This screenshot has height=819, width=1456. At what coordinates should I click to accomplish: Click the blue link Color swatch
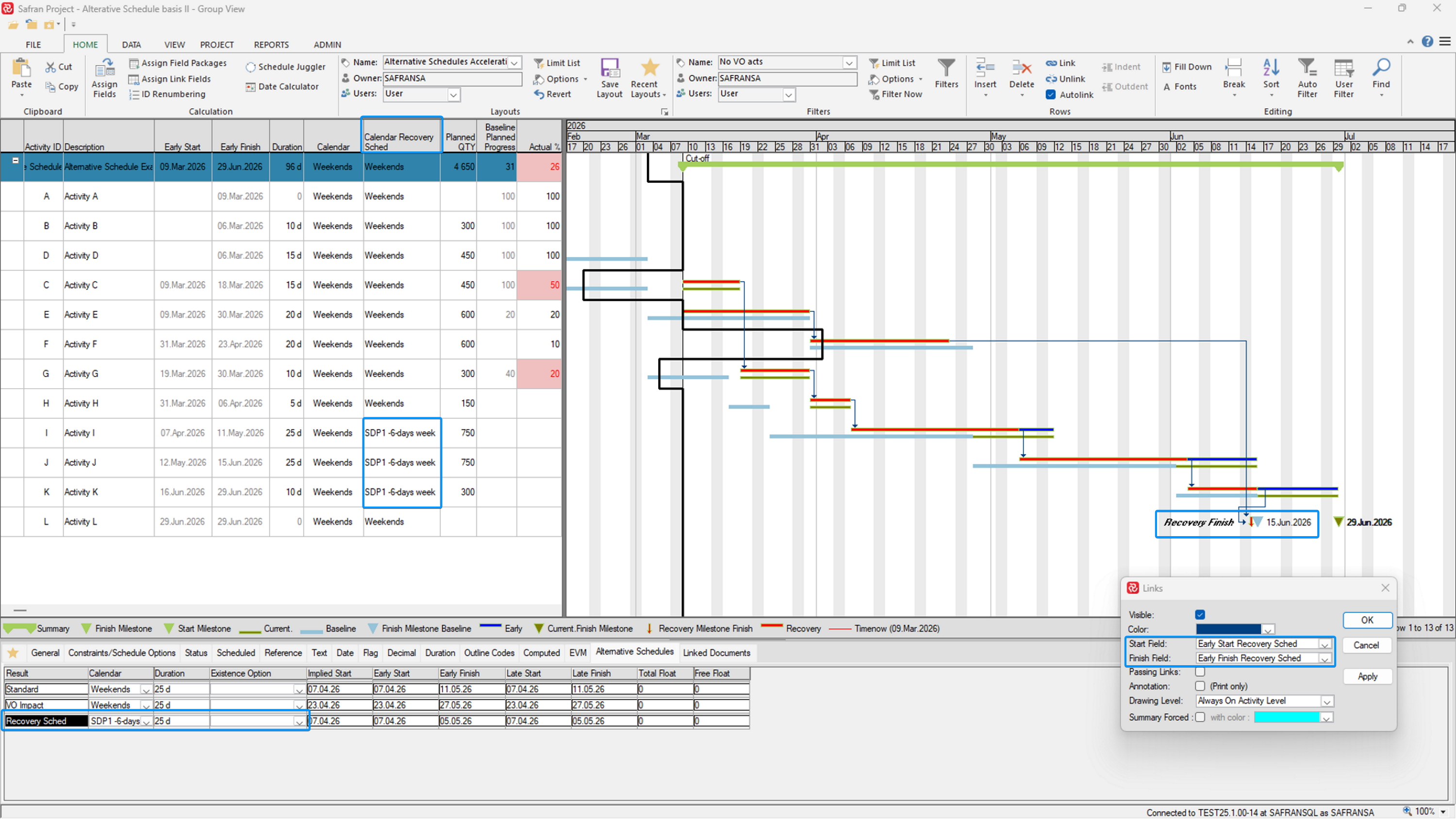pos(1228,630)
